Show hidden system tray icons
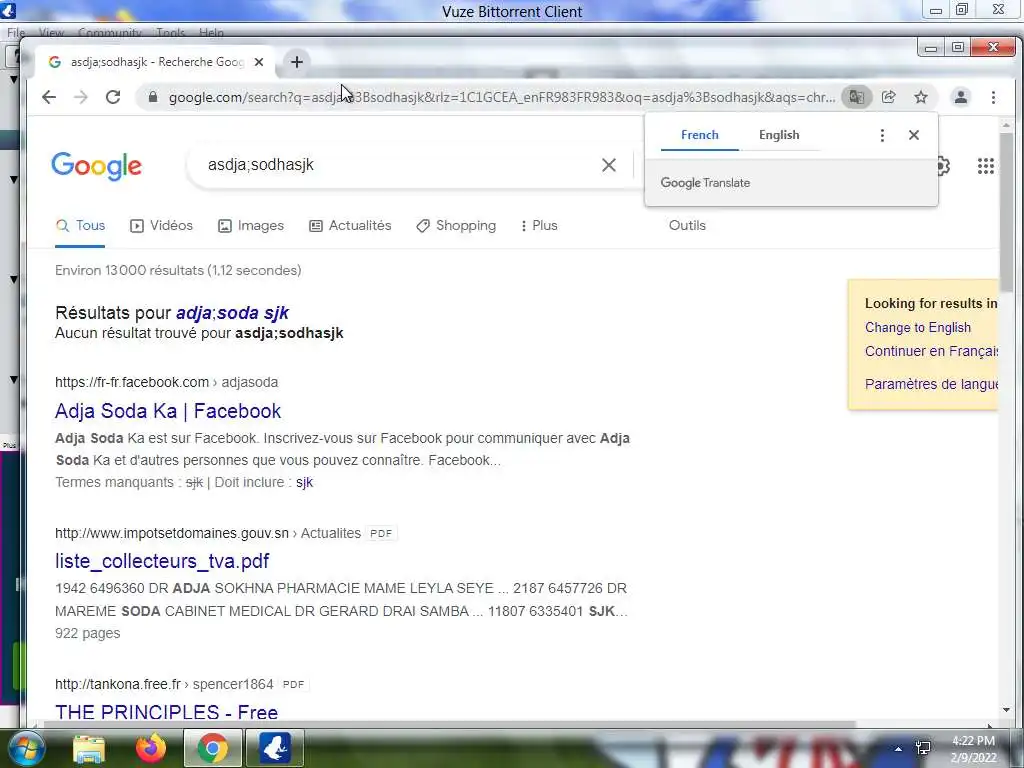This screenshot has width=1024, height=768. [899, 749]
